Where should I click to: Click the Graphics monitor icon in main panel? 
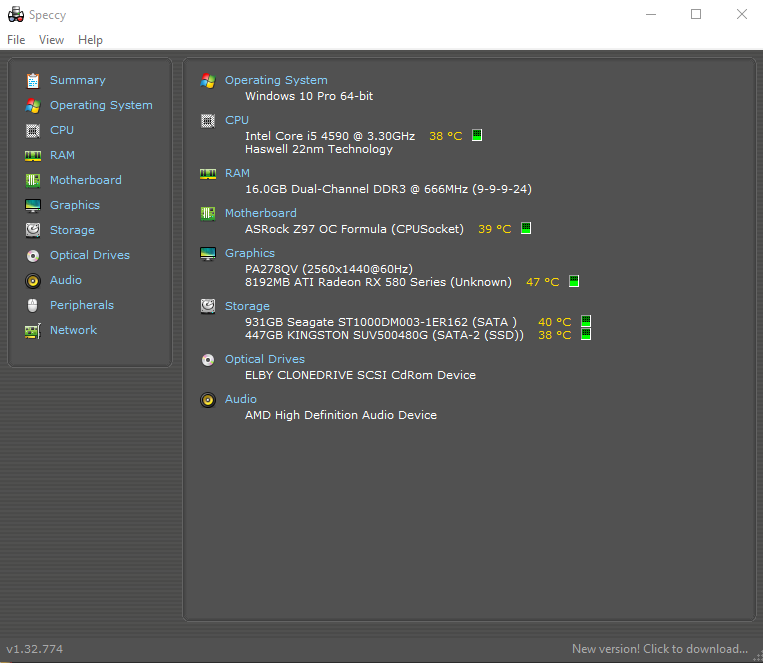coord(208,253)
